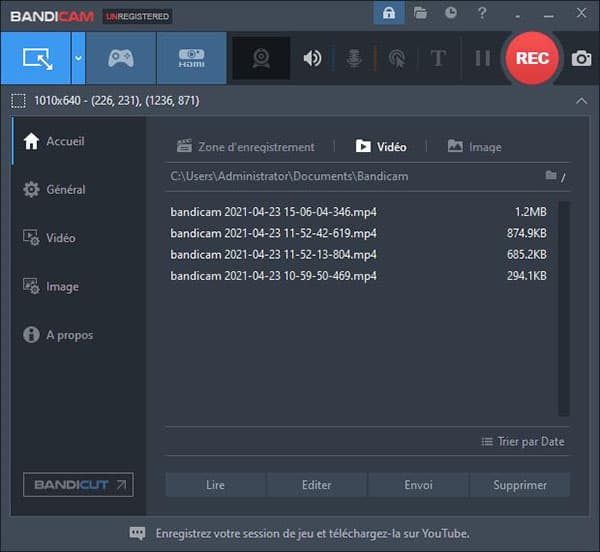The height and width of the screenshot is (552, 600).
Task: Click the Supprimer button
Action: [520, 485]
